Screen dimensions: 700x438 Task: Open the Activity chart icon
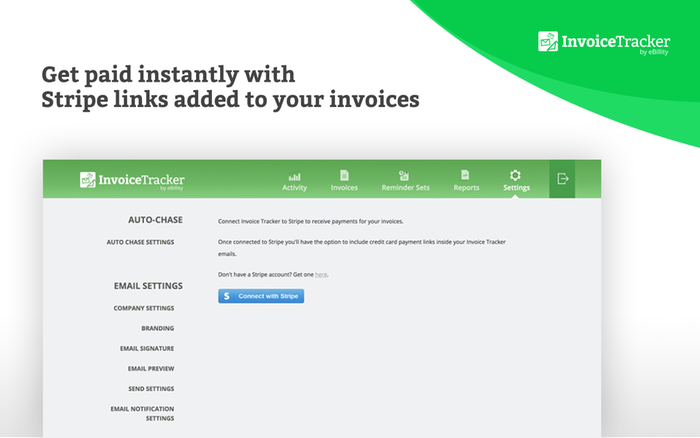tap(295, 176)
